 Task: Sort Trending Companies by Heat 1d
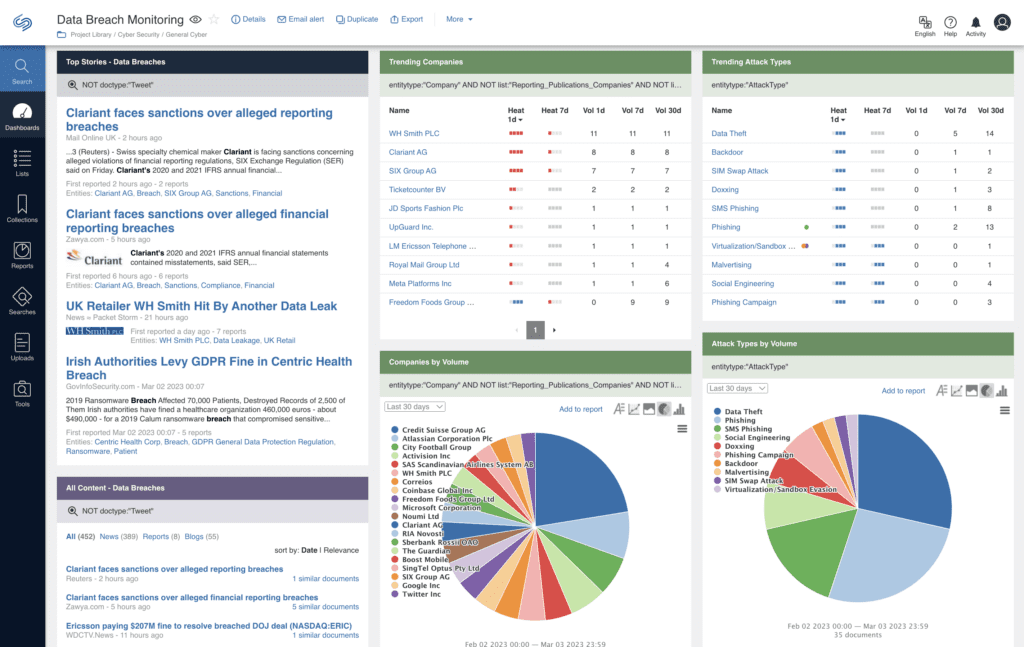pos(516,115)
